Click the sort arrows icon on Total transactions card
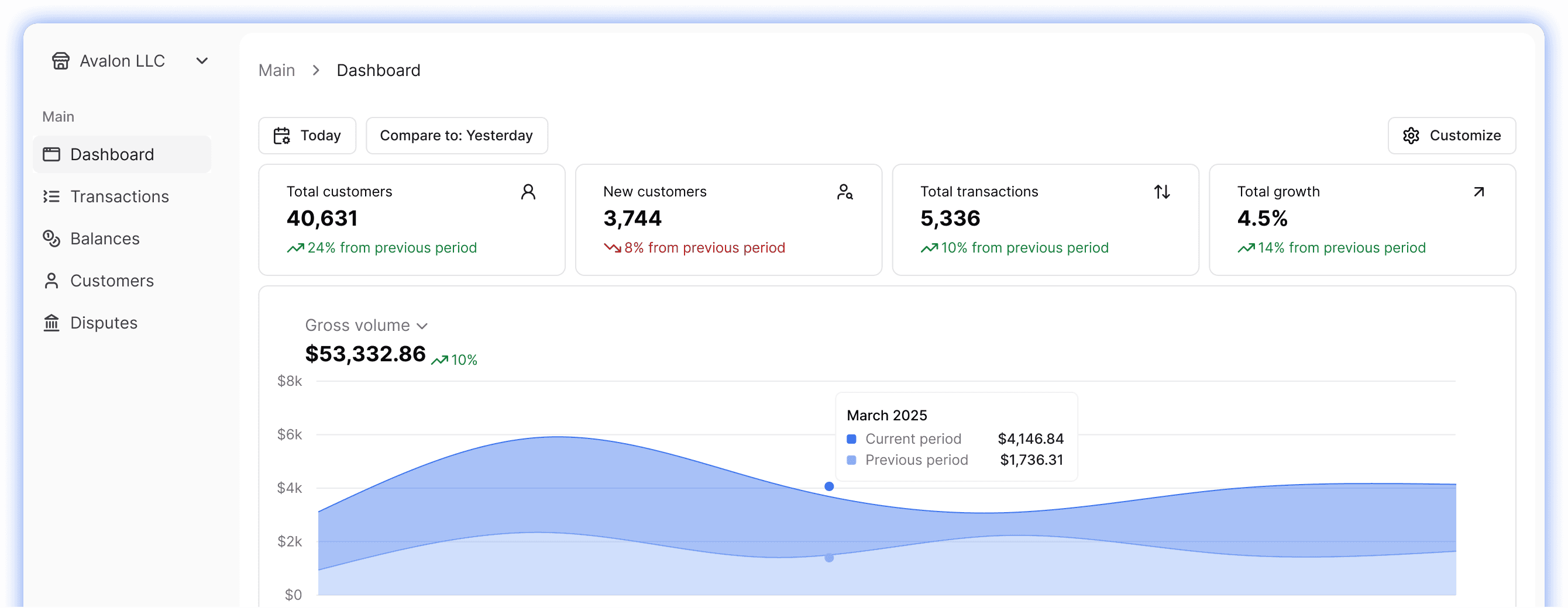 1162,192
